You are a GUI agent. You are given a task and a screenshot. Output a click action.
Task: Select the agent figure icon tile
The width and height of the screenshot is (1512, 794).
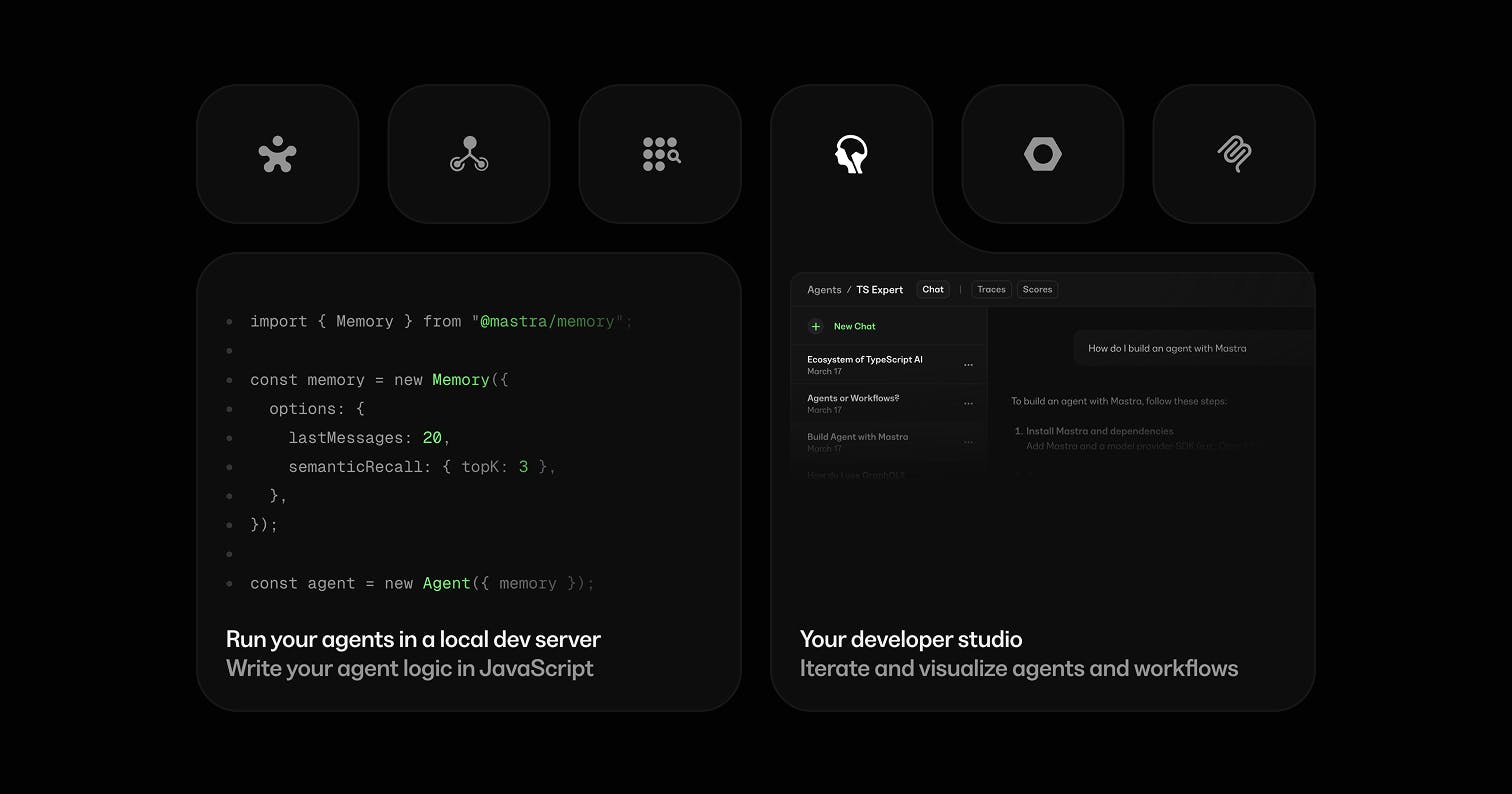[x=278, y=154]
